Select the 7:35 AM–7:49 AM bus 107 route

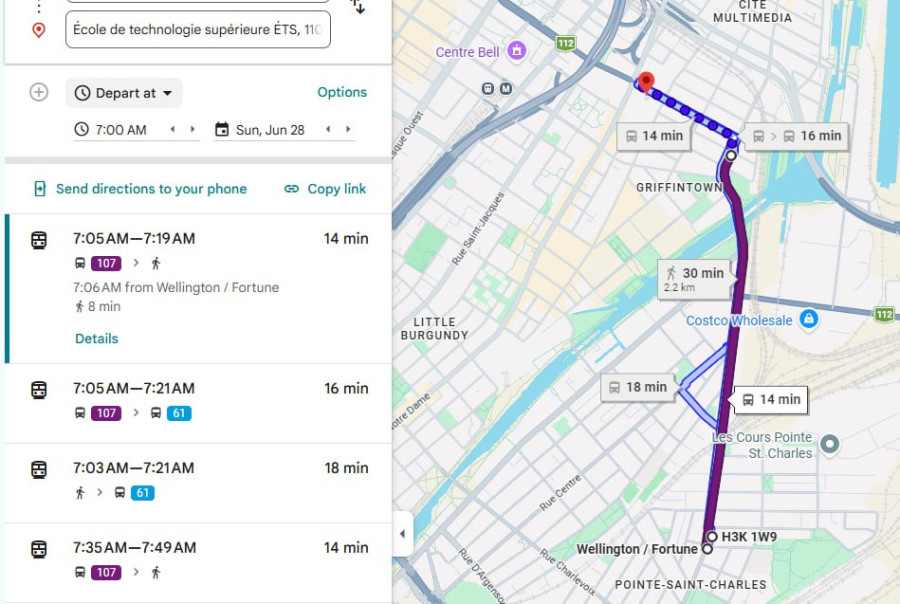198,563
